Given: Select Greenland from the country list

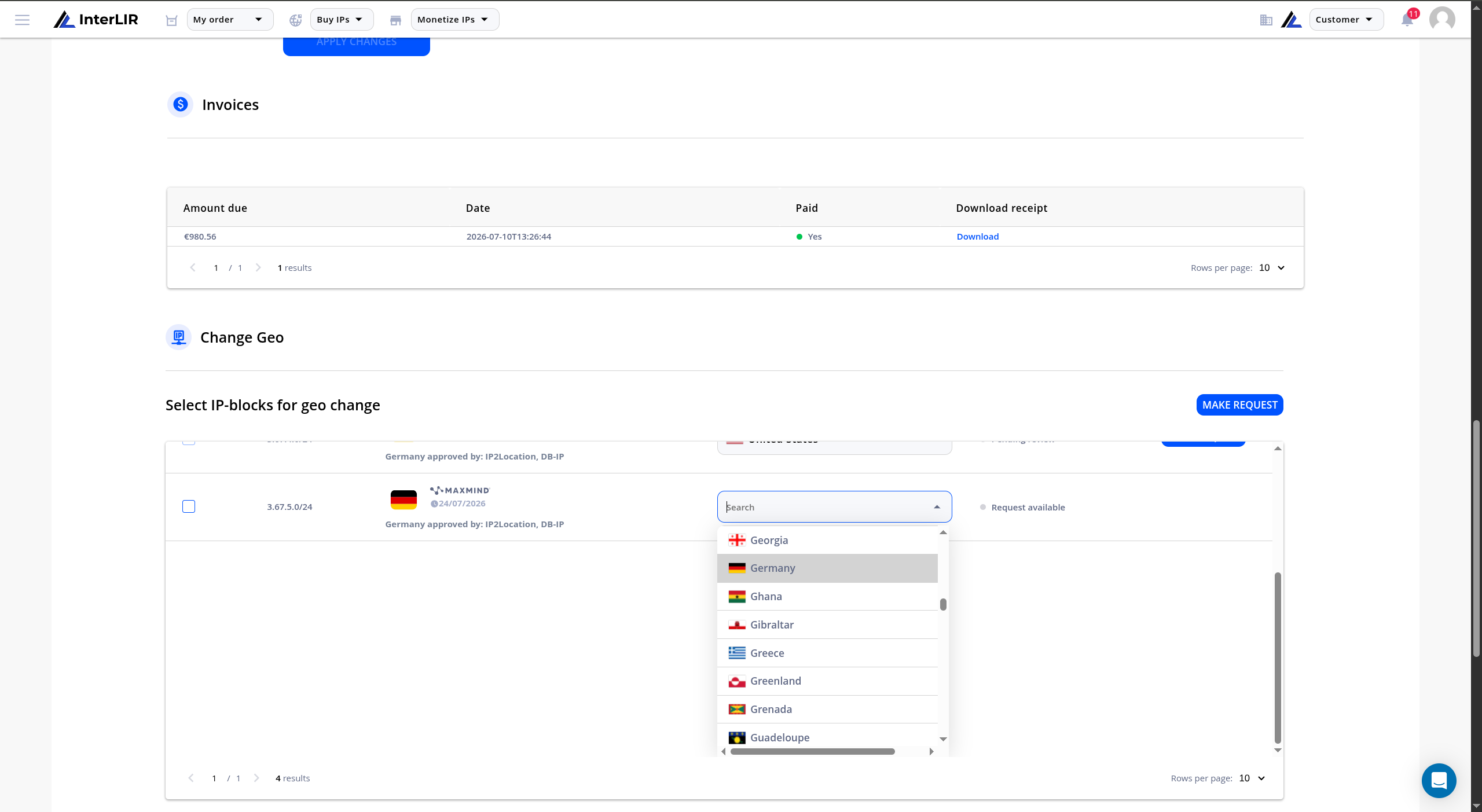Looking at the screenshot, I should point(827,681).
